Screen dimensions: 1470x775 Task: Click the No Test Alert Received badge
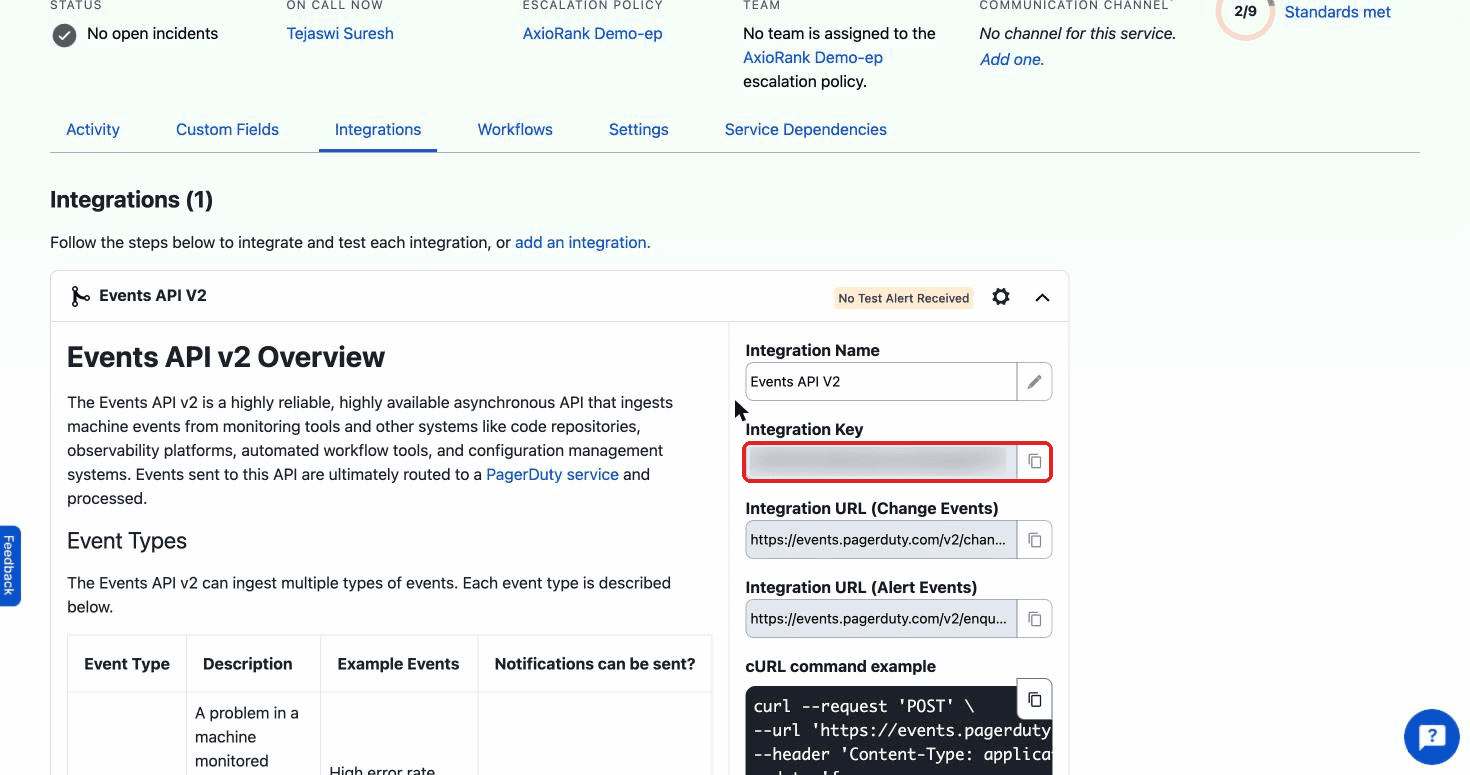point(904,298)
